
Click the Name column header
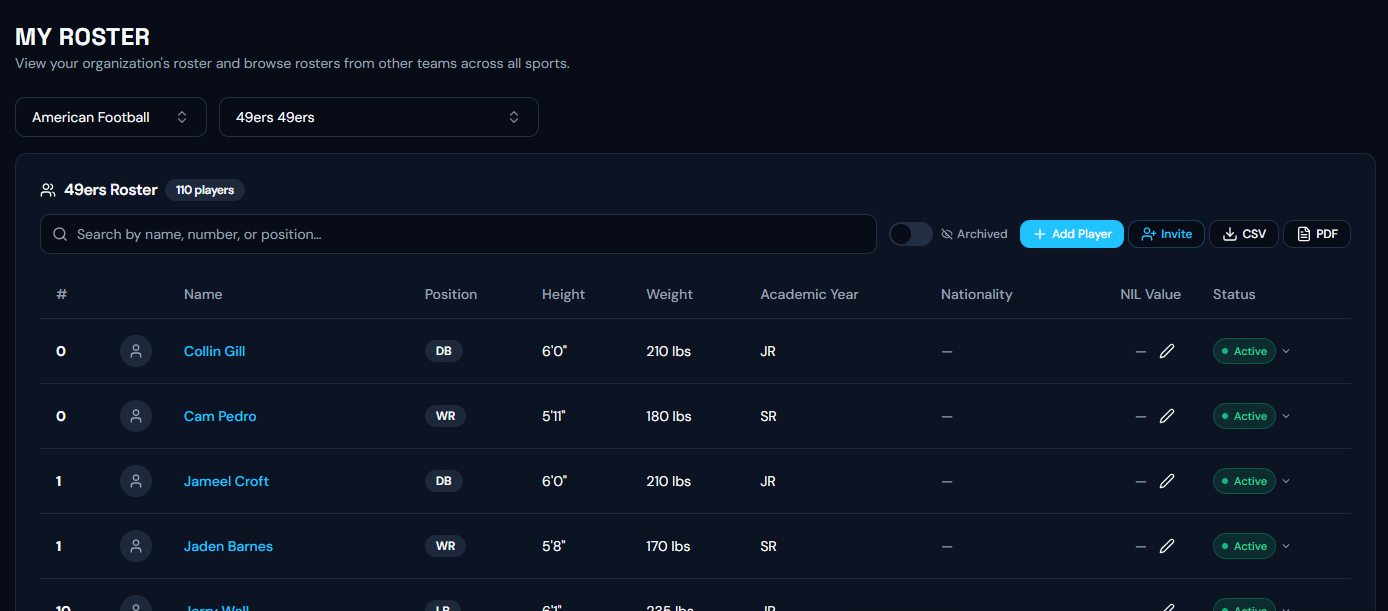point(203,294)
